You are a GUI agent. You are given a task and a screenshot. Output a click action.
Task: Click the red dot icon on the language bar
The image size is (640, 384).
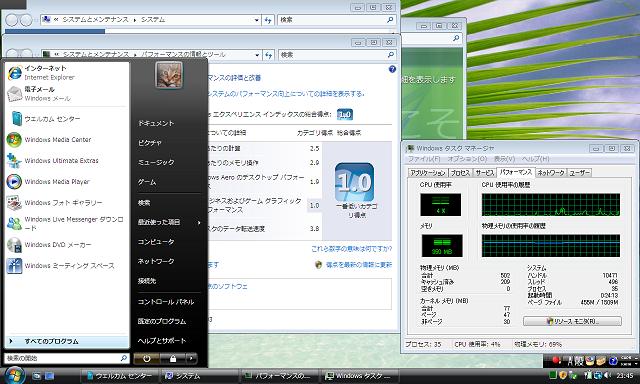click(x=555, y=360)
